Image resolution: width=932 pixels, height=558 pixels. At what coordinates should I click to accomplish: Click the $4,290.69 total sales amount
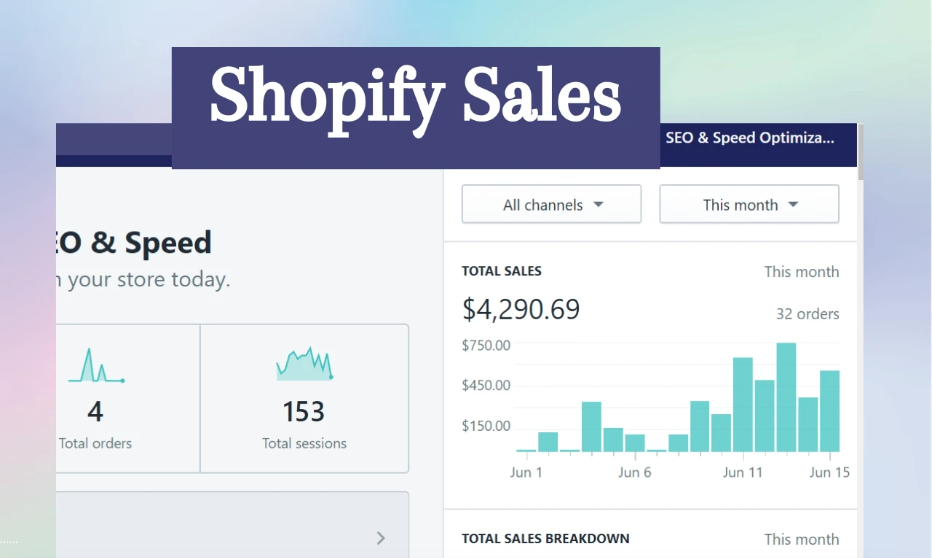(x=521, y=310)
